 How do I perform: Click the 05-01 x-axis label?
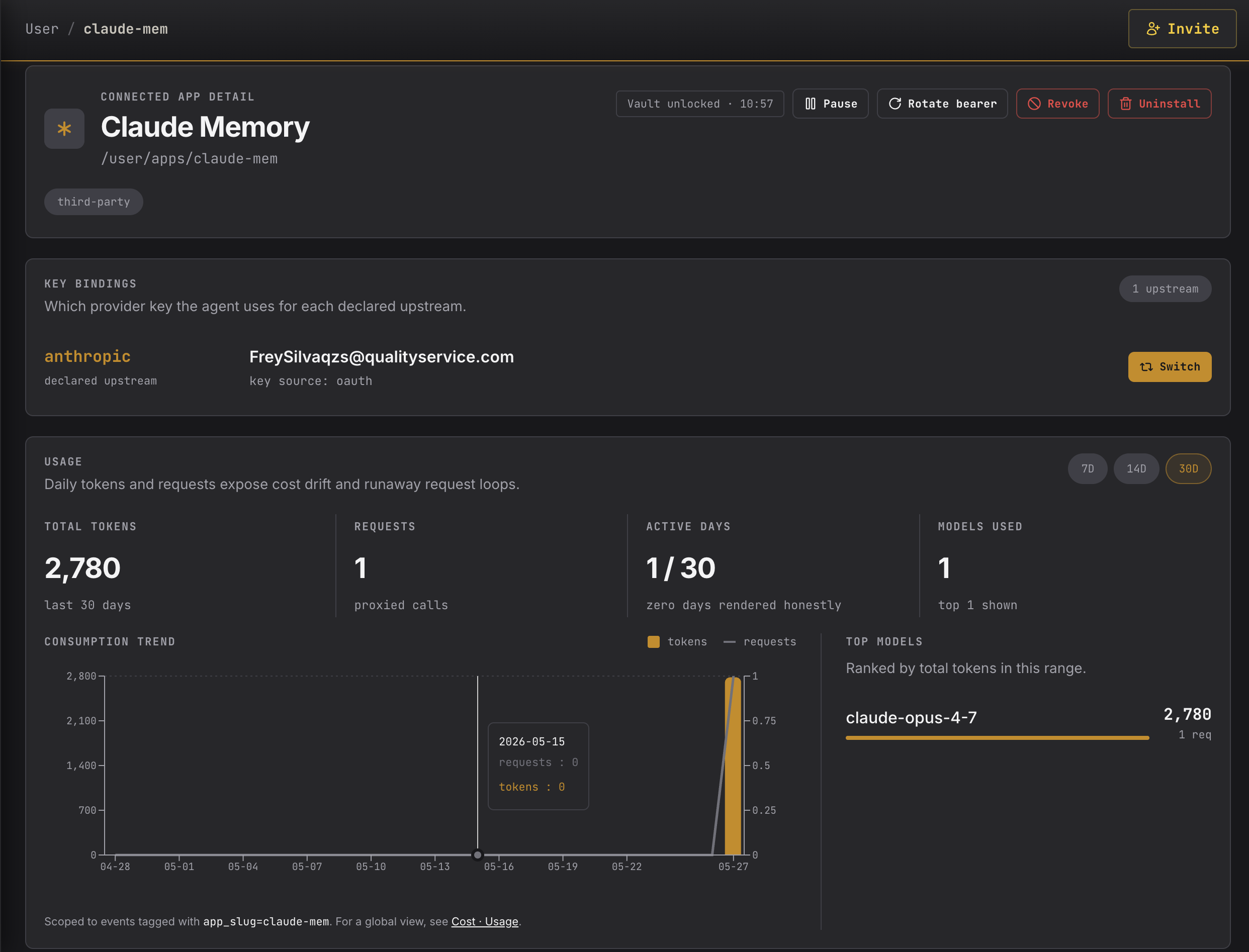click(179, 867)
